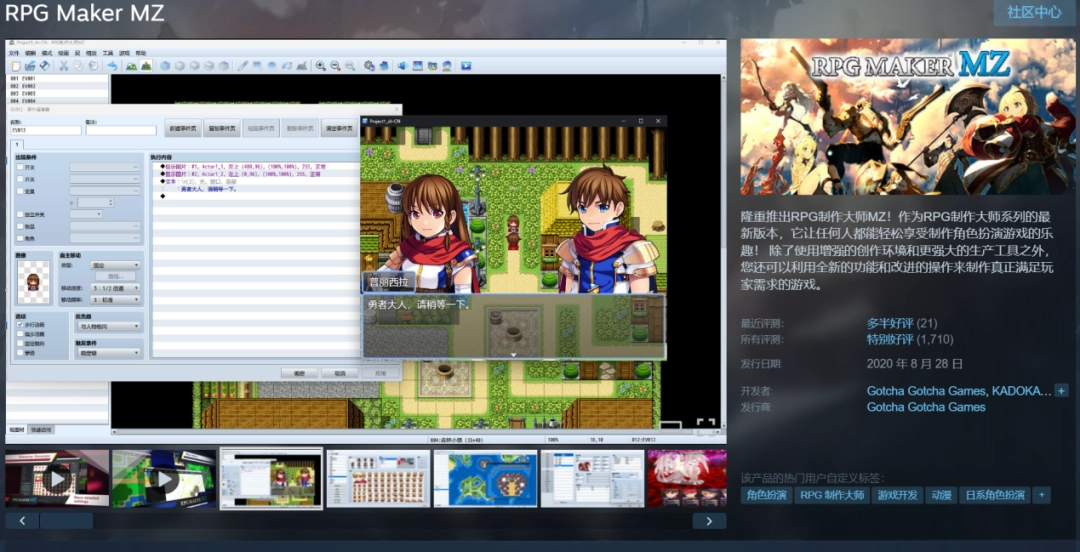Open the 社区中心 community hub button
The height and width of the screenshot is (552, 1080).
(x=1034, y=12)
